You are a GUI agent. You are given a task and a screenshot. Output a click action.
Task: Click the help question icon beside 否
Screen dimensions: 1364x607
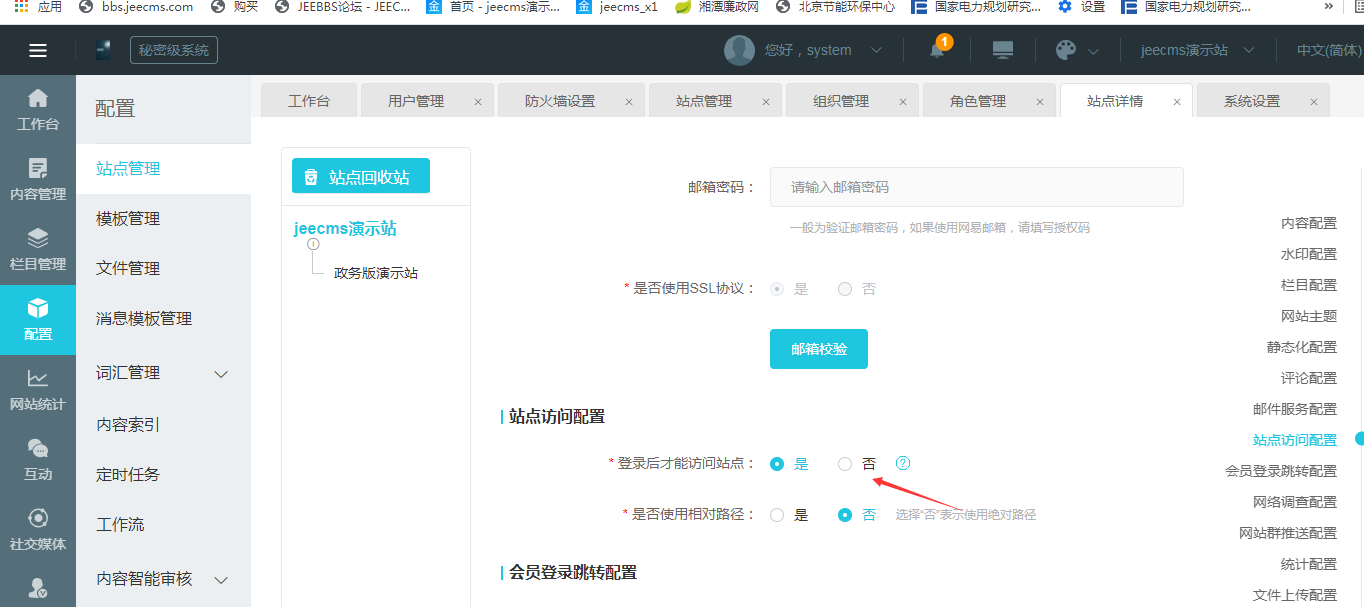tap(903, 463)
